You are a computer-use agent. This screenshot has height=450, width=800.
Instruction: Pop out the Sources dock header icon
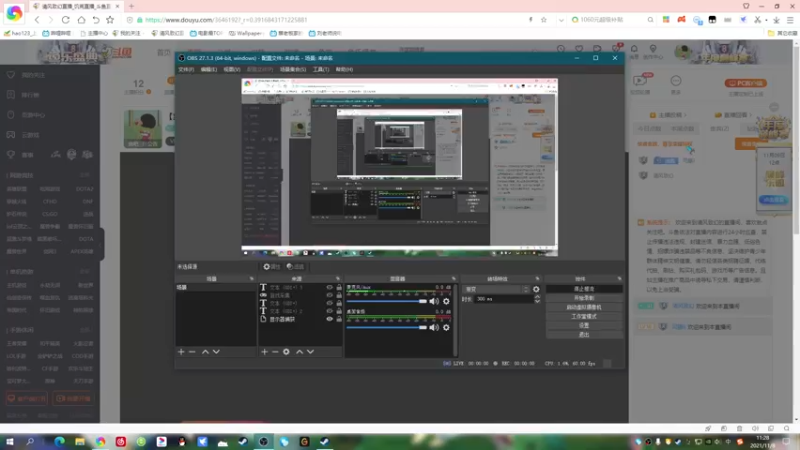(338, 279)
